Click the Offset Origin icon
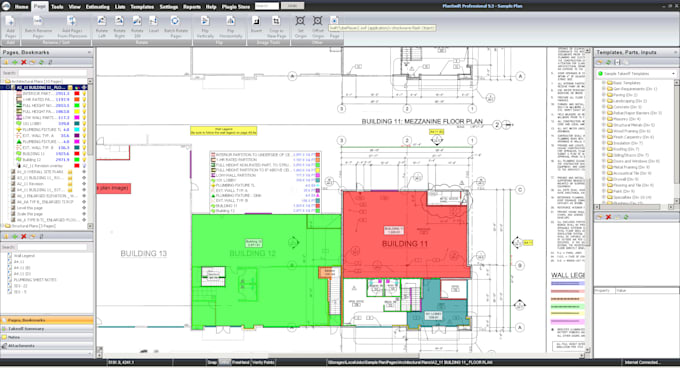Viewport: 680px width, 368px height. tap(317, 21)
